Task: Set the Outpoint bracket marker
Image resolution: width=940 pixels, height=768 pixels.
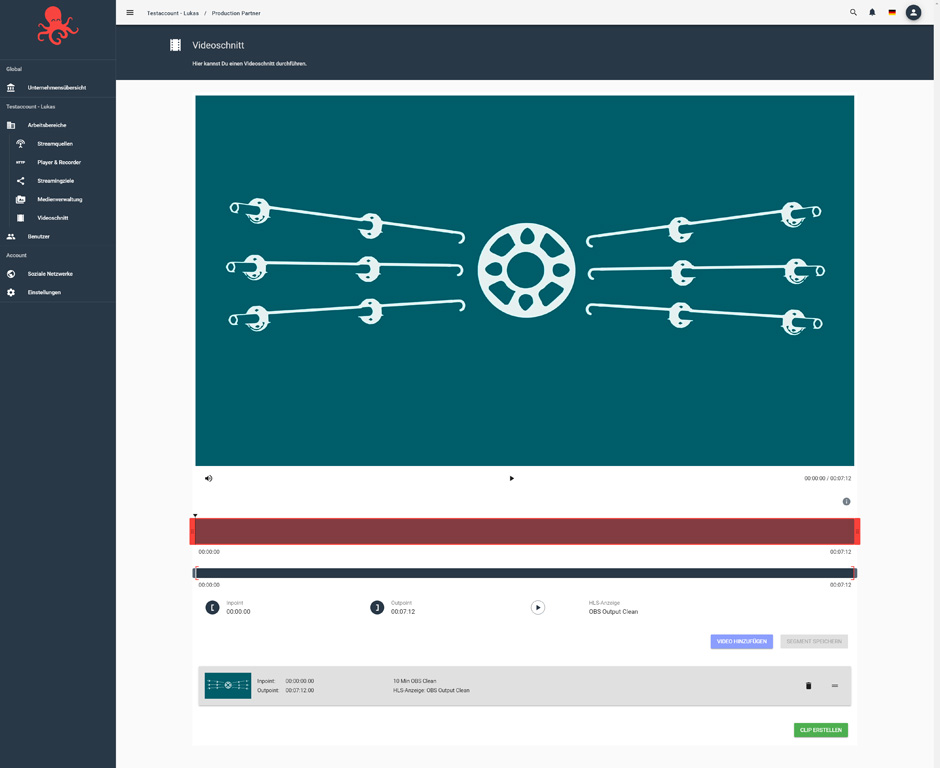Action: click(x=377, y=608)
